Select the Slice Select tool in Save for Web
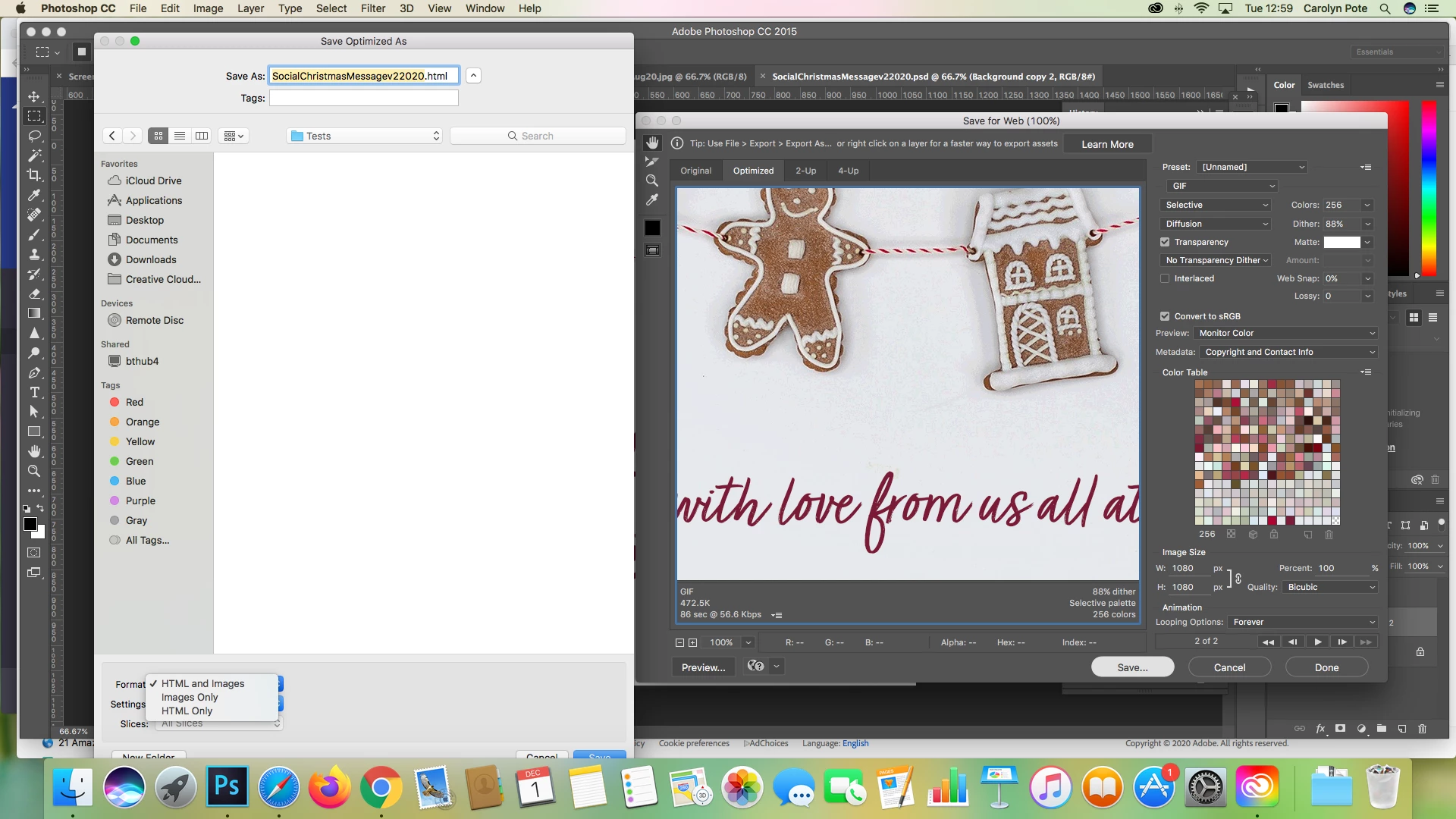The height and width of the screenshot is (819, 1456). (652, 162)
